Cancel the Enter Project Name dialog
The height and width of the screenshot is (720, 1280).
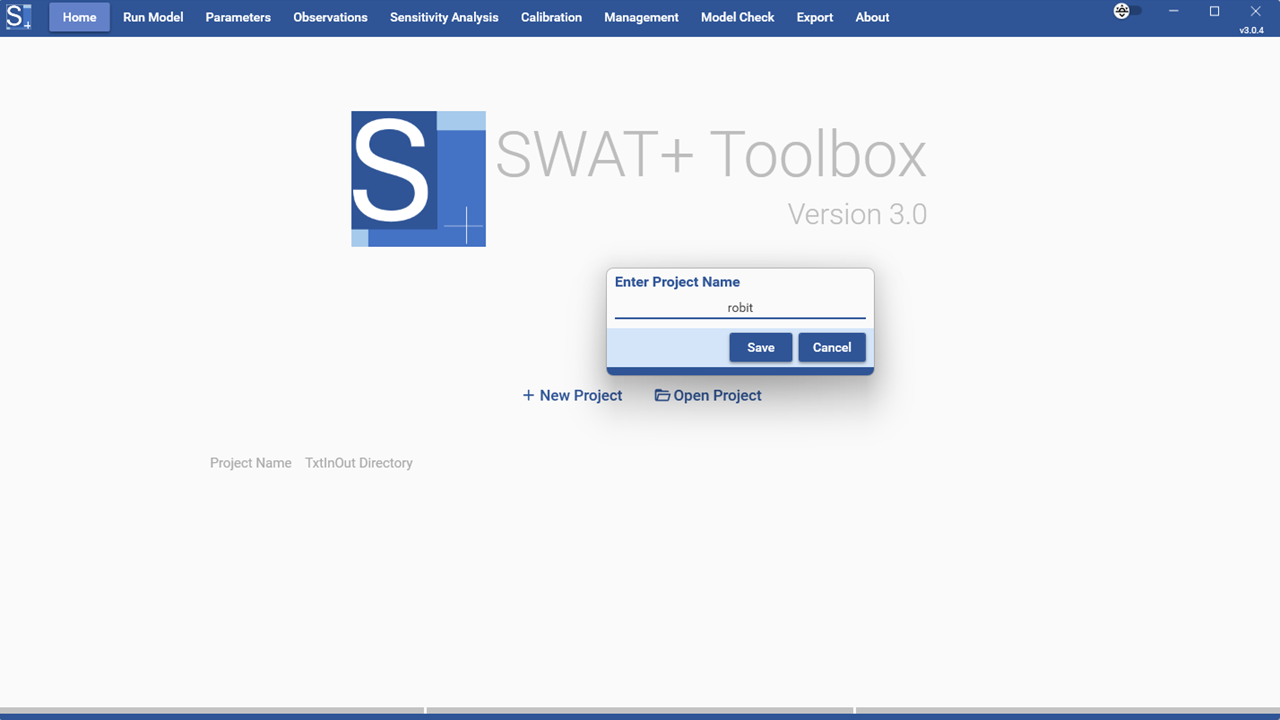pos(832,347)
